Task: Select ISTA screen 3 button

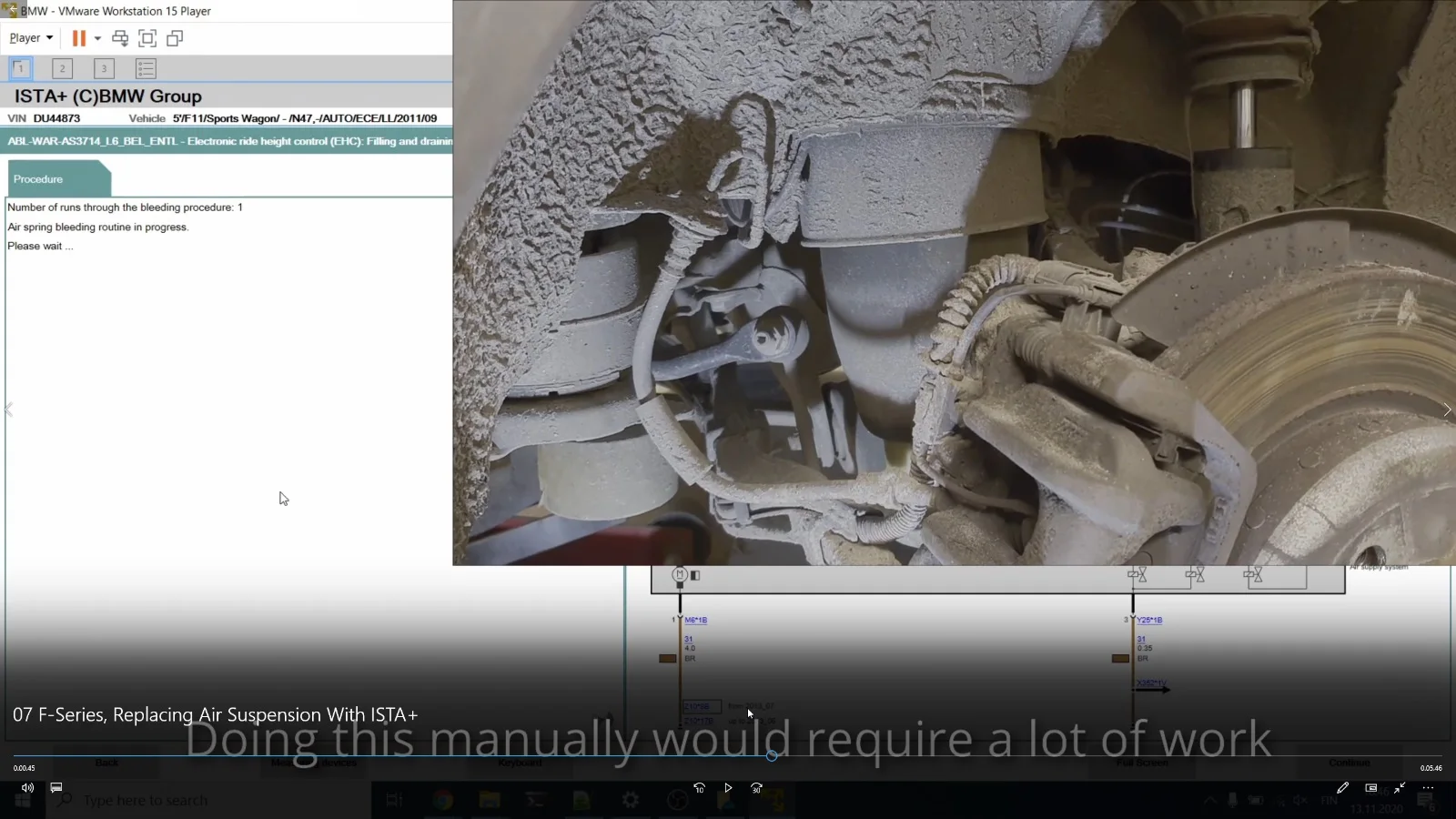Action: 104,68
